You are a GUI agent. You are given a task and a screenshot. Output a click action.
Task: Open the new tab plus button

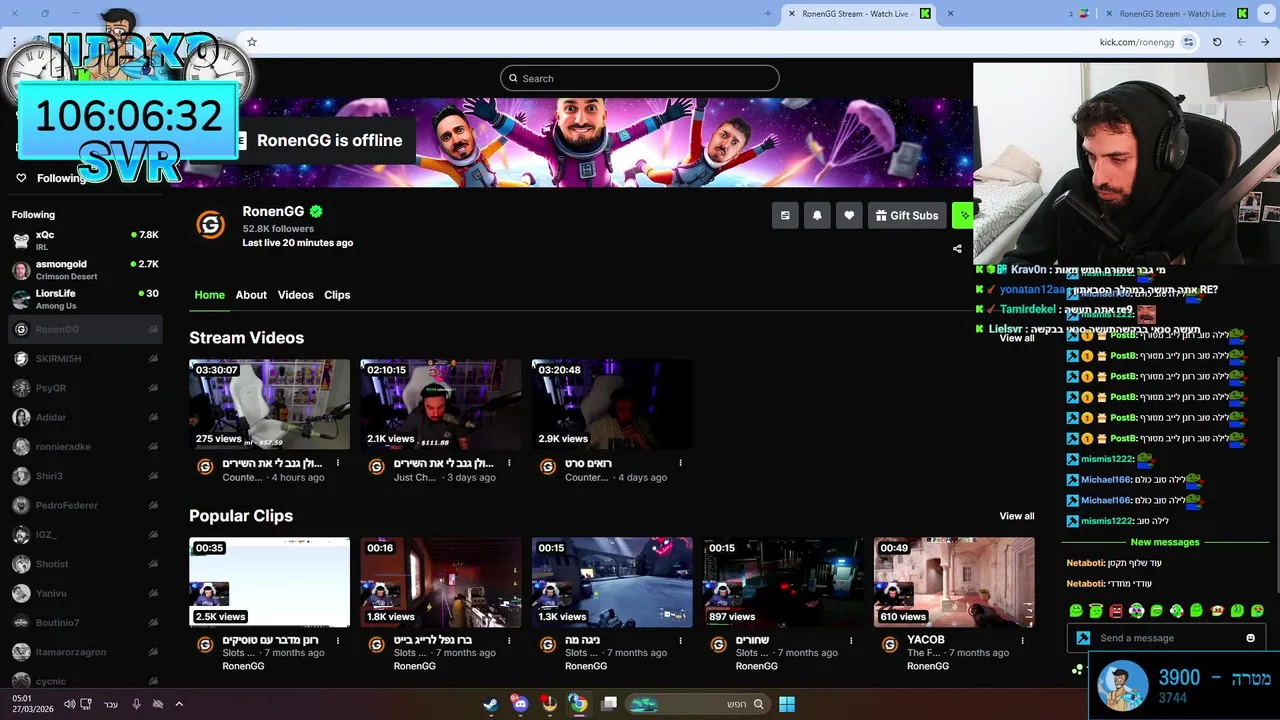pyautogui.click(x=768, y=13)
